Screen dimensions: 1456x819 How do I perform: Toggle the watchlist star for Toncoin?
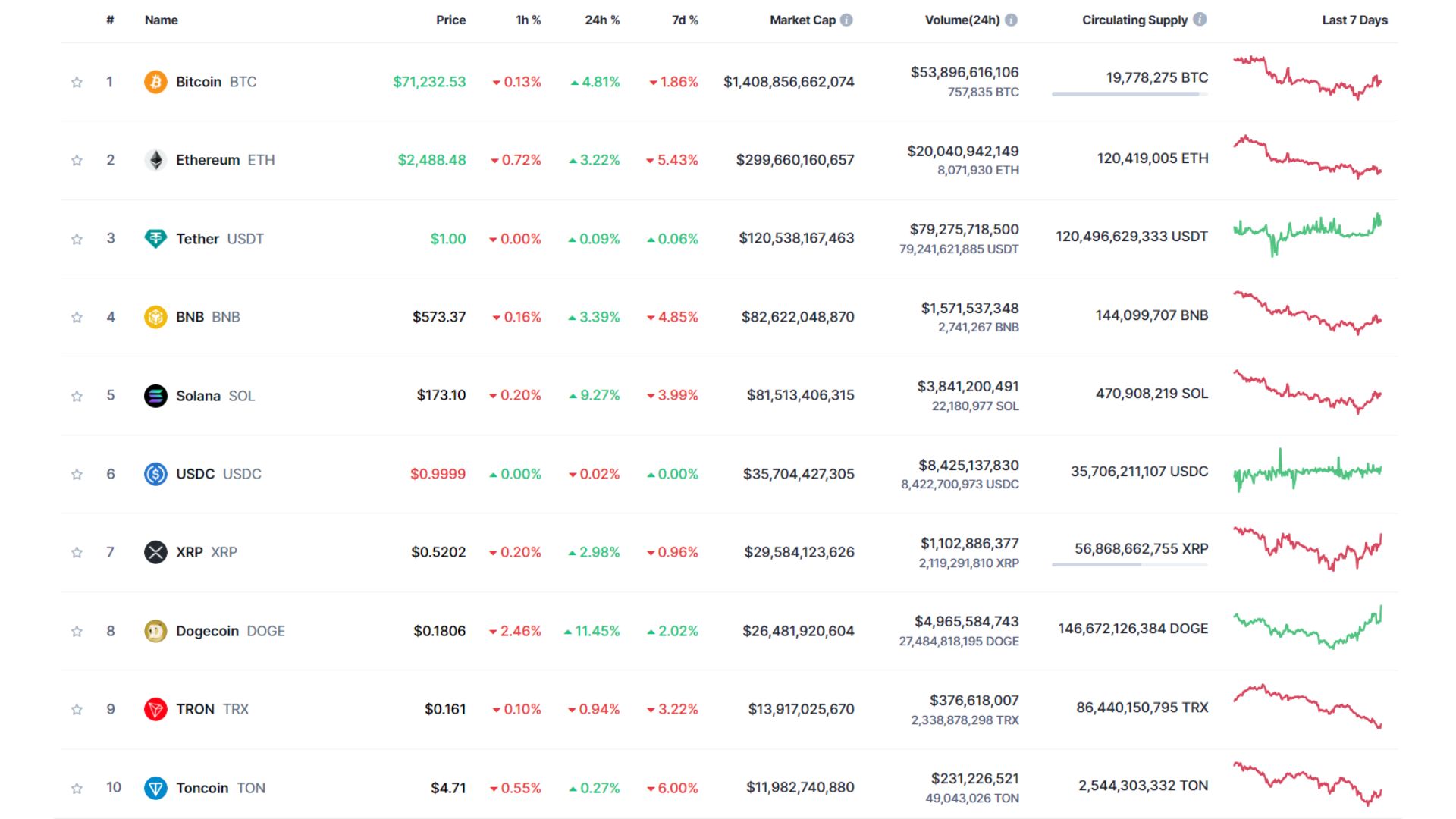point(76,788)
